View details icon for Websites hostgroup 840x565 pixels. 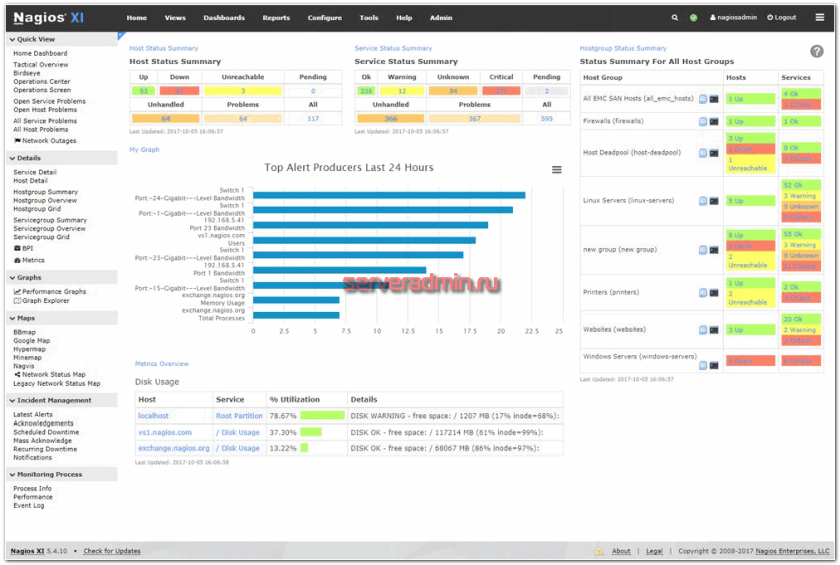[x=703, y=330]
